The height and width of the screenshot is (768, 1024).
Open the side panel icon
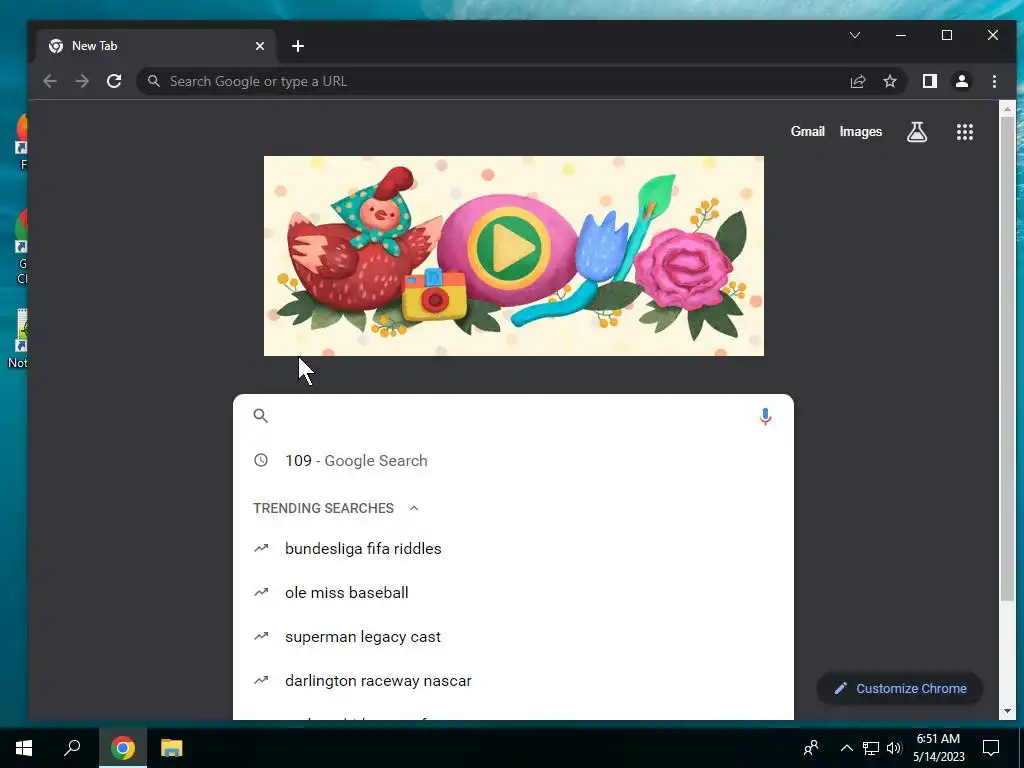point(929,81)
